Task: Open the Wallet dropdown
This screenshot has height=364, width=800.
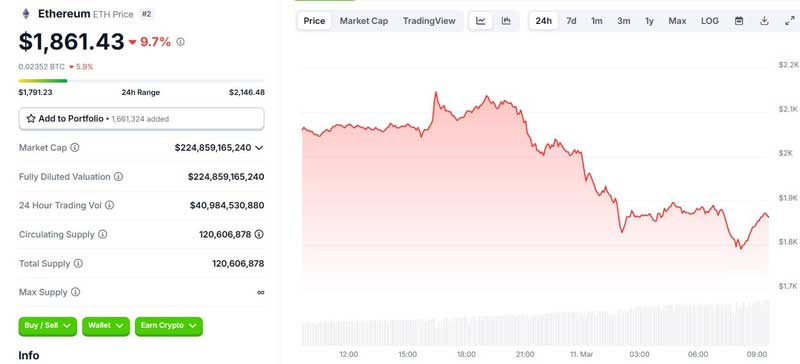Action: click(106, 326)
